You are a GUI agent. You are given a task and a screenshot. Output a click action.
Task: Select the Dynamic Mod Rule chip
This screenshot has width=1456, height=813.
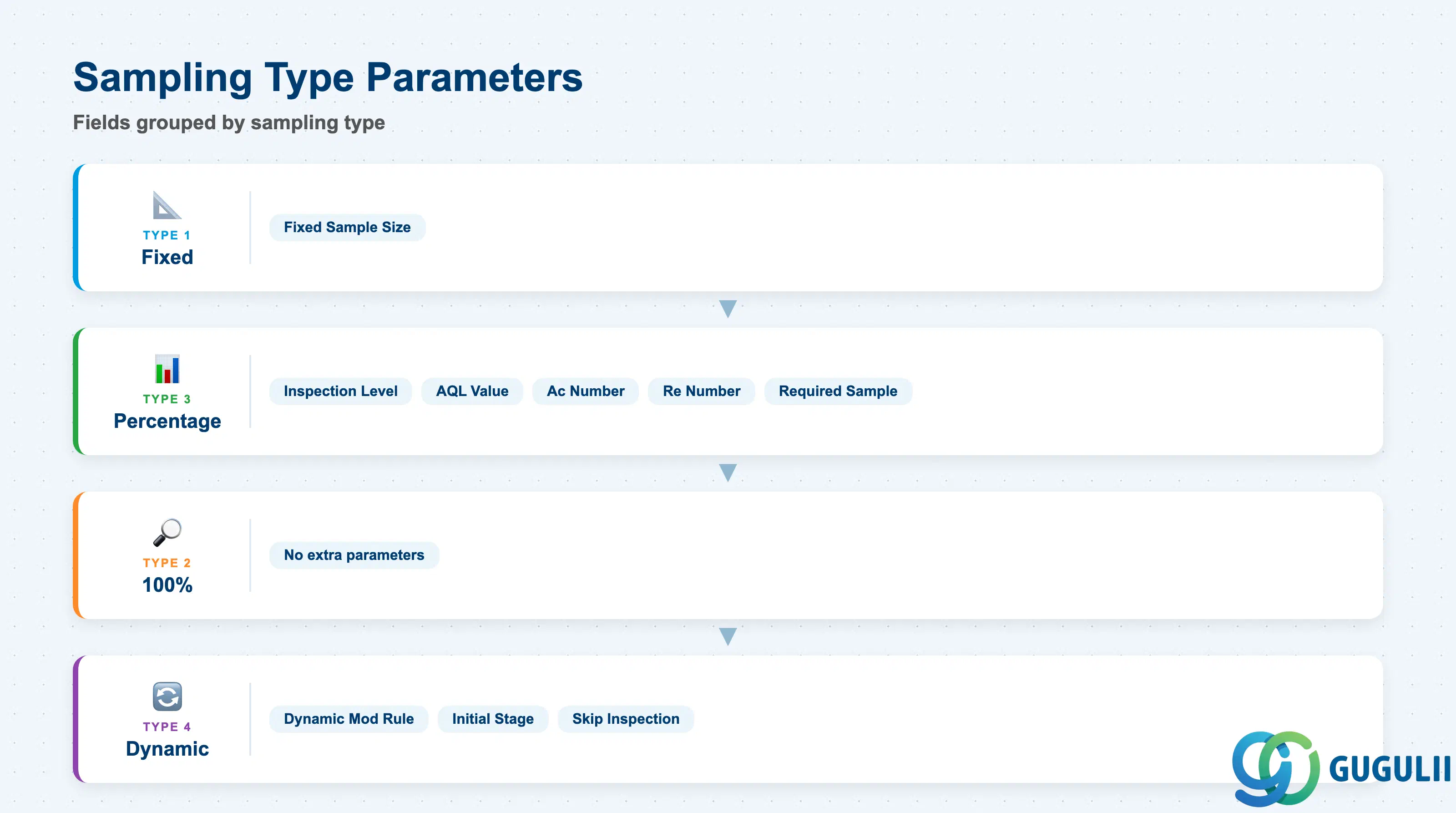pyautogui.click(x=349, y=719)
